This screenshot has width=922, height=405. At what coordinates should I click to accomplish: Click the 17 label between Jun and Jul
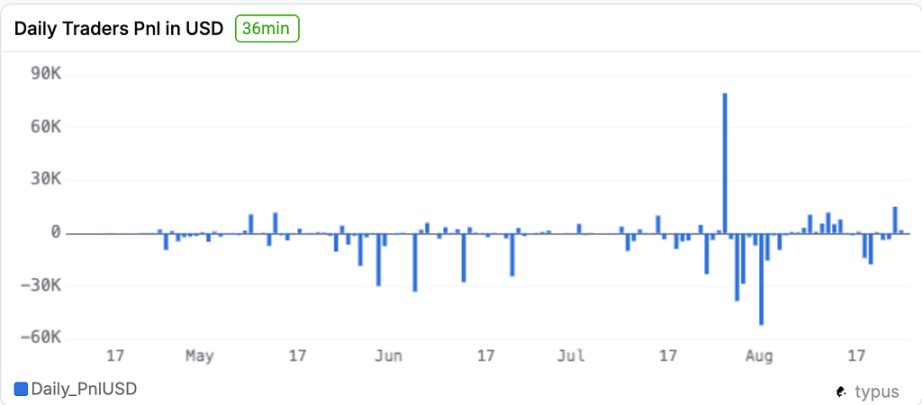click(x=486, y=355)
